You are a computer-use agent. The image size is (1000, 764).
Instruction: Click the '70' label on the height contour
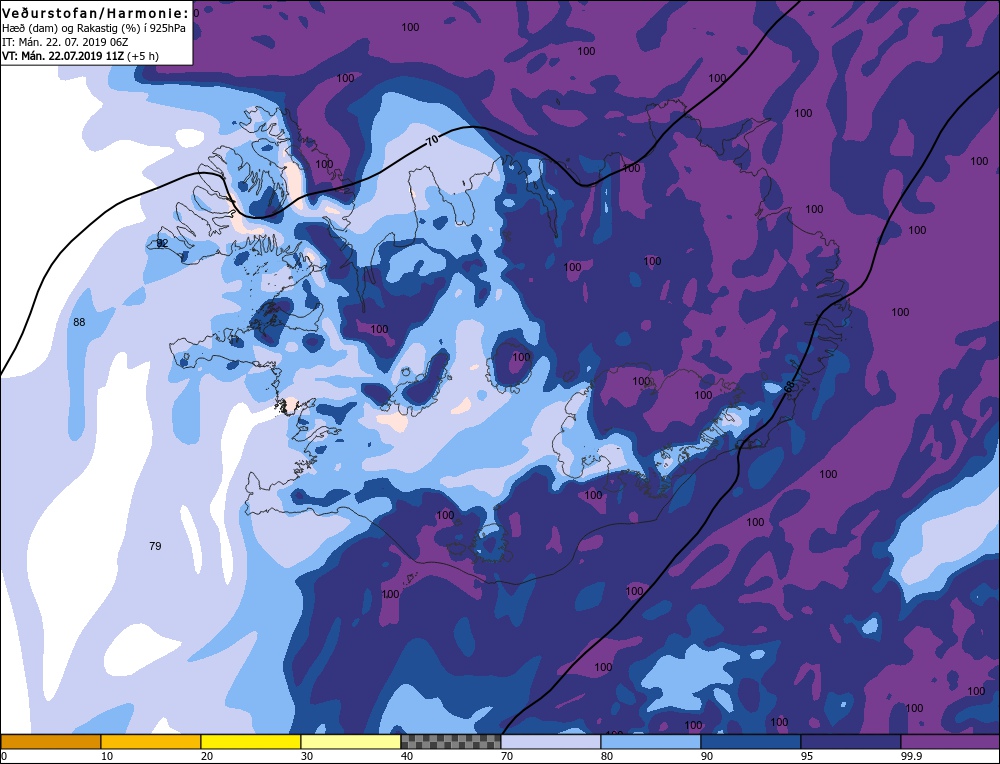pos(432,142)
